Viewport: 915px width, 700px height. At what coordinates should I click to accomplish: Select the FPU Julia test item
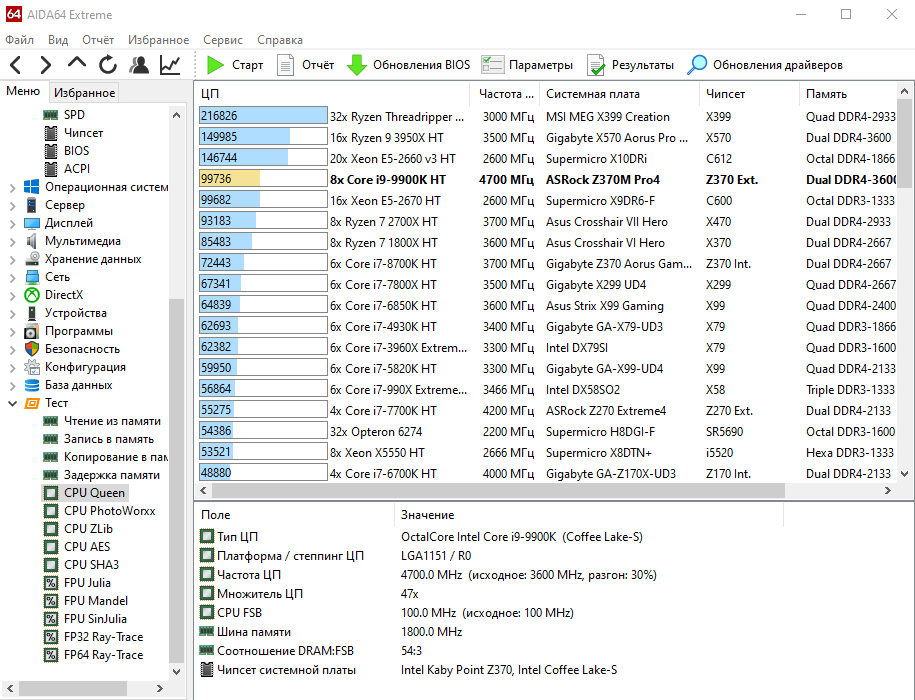pyautogui.click(x=87, y=583)
